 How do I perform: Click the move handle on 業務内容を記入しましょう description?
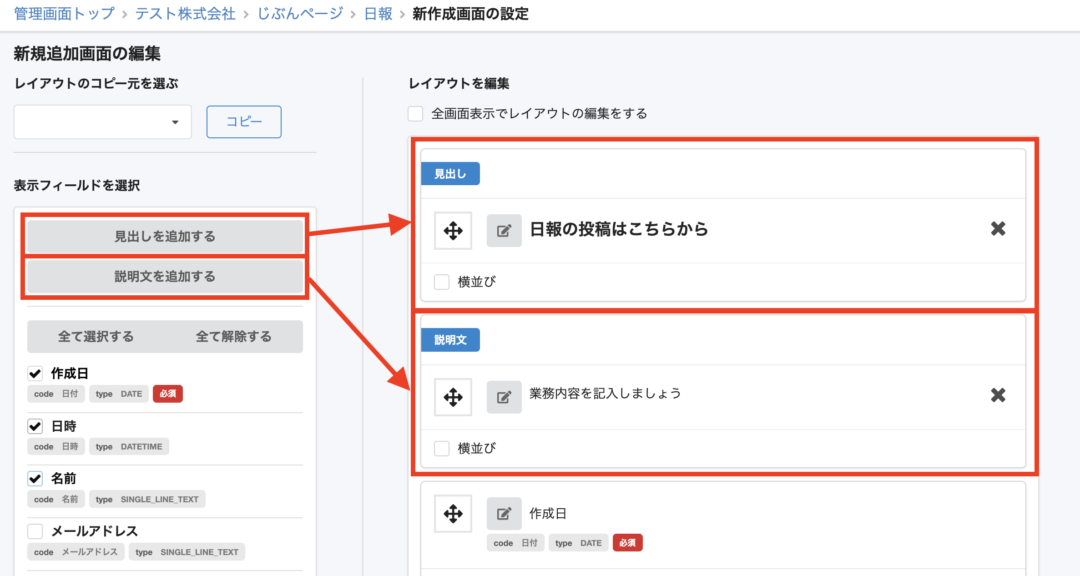[x=452, y=397]
